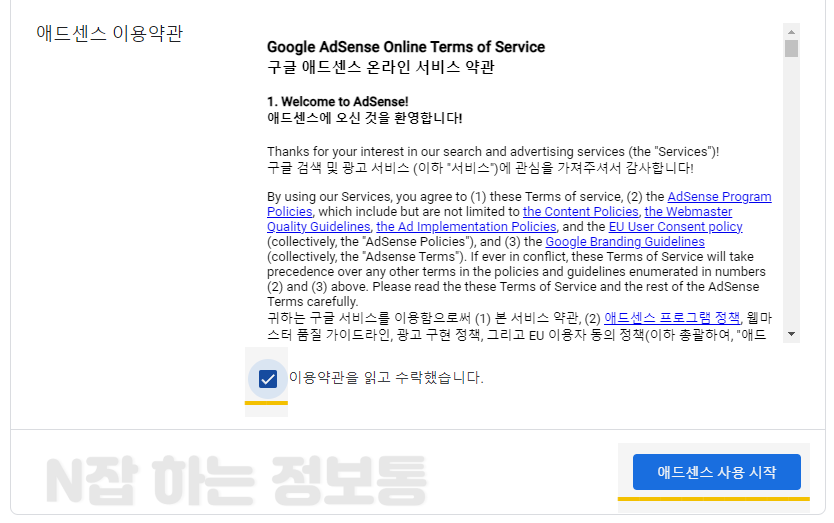Click the terms scrollbar down arrow
The width and height of the screenshot is (834, 523).
pyautogui.click(x=791, y=334)
